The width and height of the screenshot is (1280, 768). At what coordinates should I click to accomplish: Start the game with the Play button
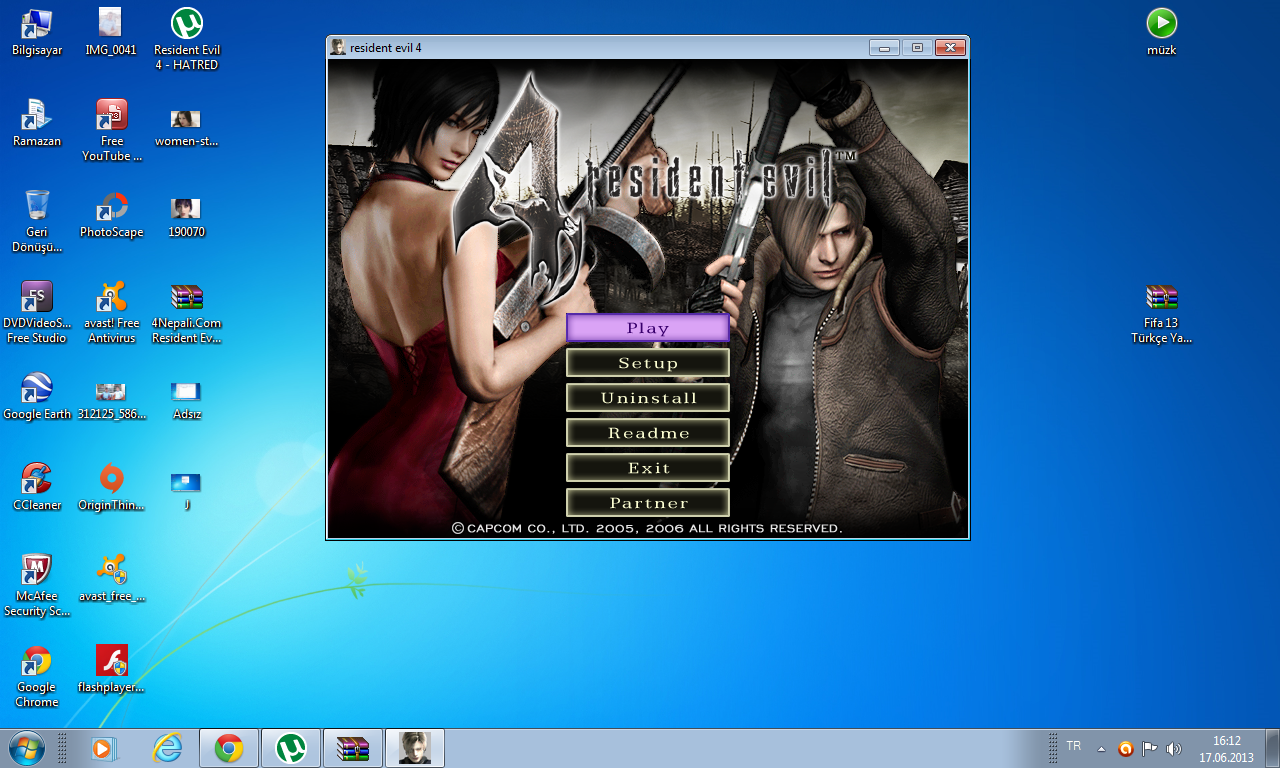pos(648,328)
